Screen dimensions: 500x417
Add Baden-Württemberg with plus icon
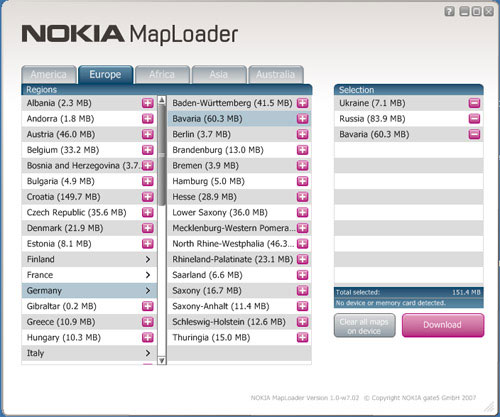[302, 103]
